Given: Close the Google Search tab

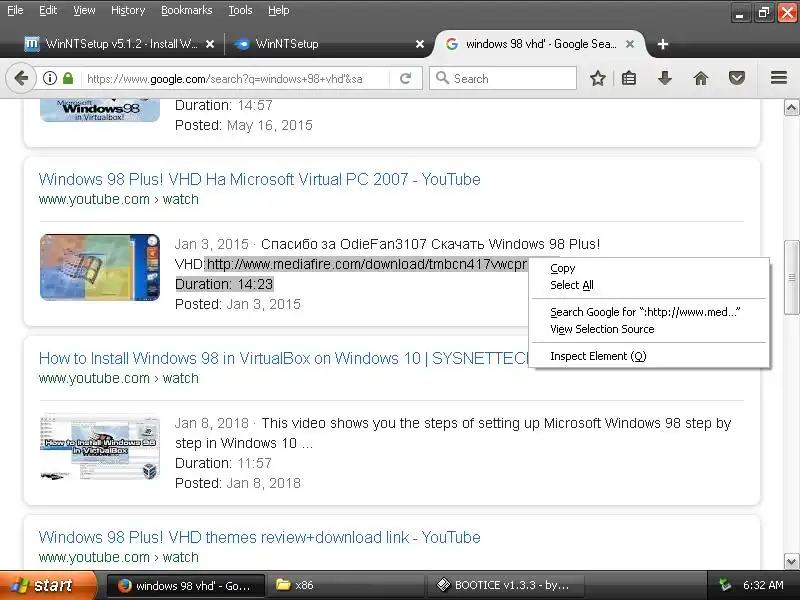Looking at the screenshot, I should 630,44.
